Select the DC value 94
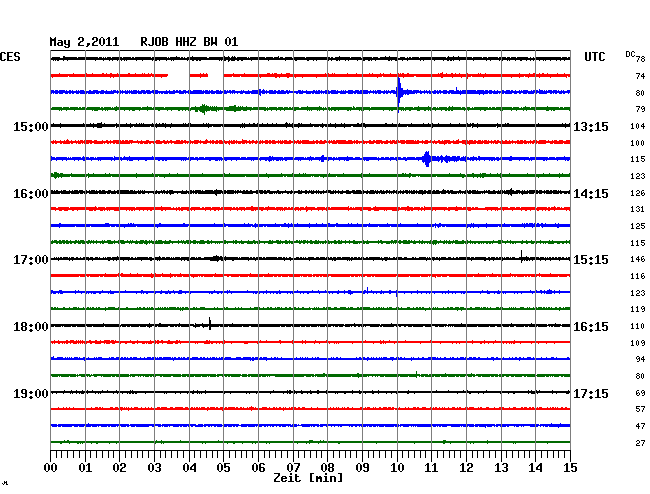This screenshot has width=650, height=494. [640, 359]
